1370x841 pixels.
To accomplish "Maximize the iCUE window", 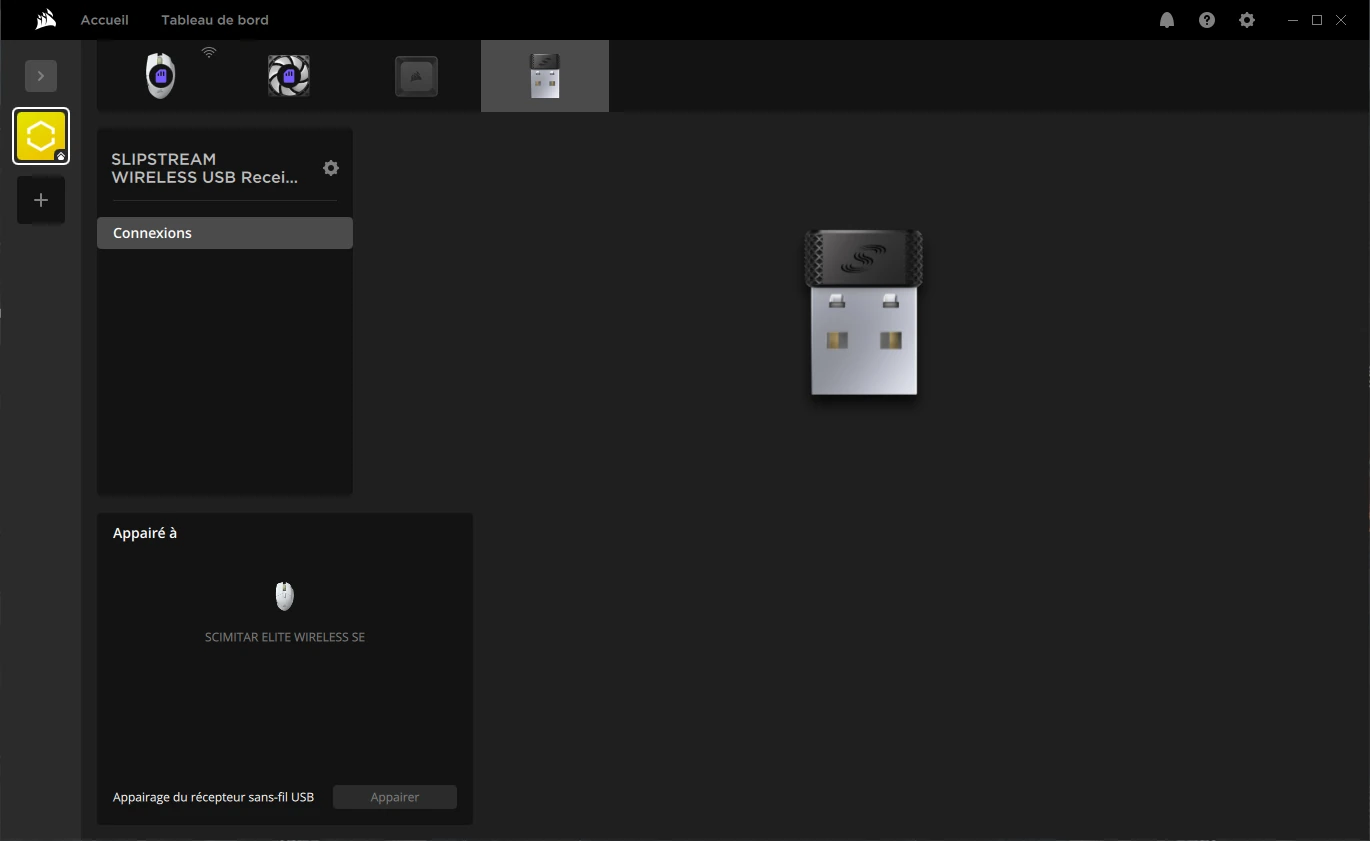I will [x=1317, y=20].
